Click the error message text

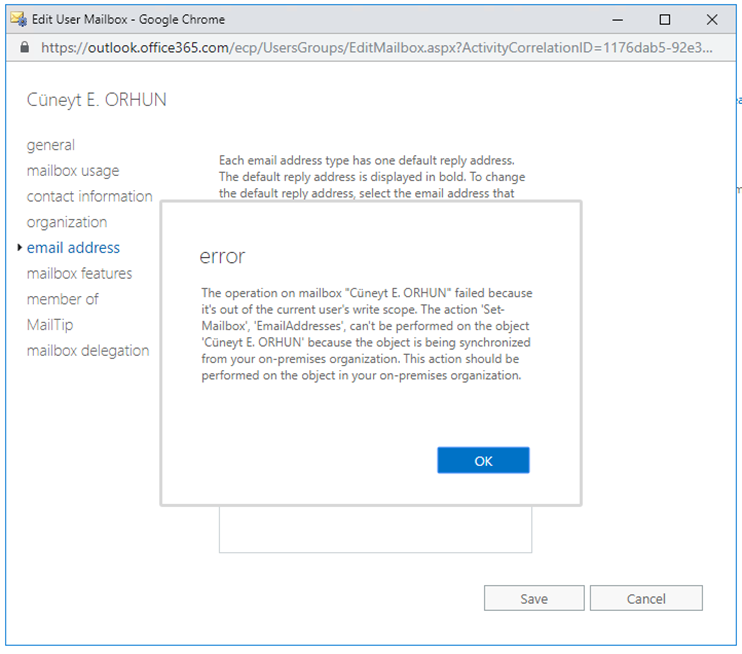pyautogui.click(x=367, y=334)
